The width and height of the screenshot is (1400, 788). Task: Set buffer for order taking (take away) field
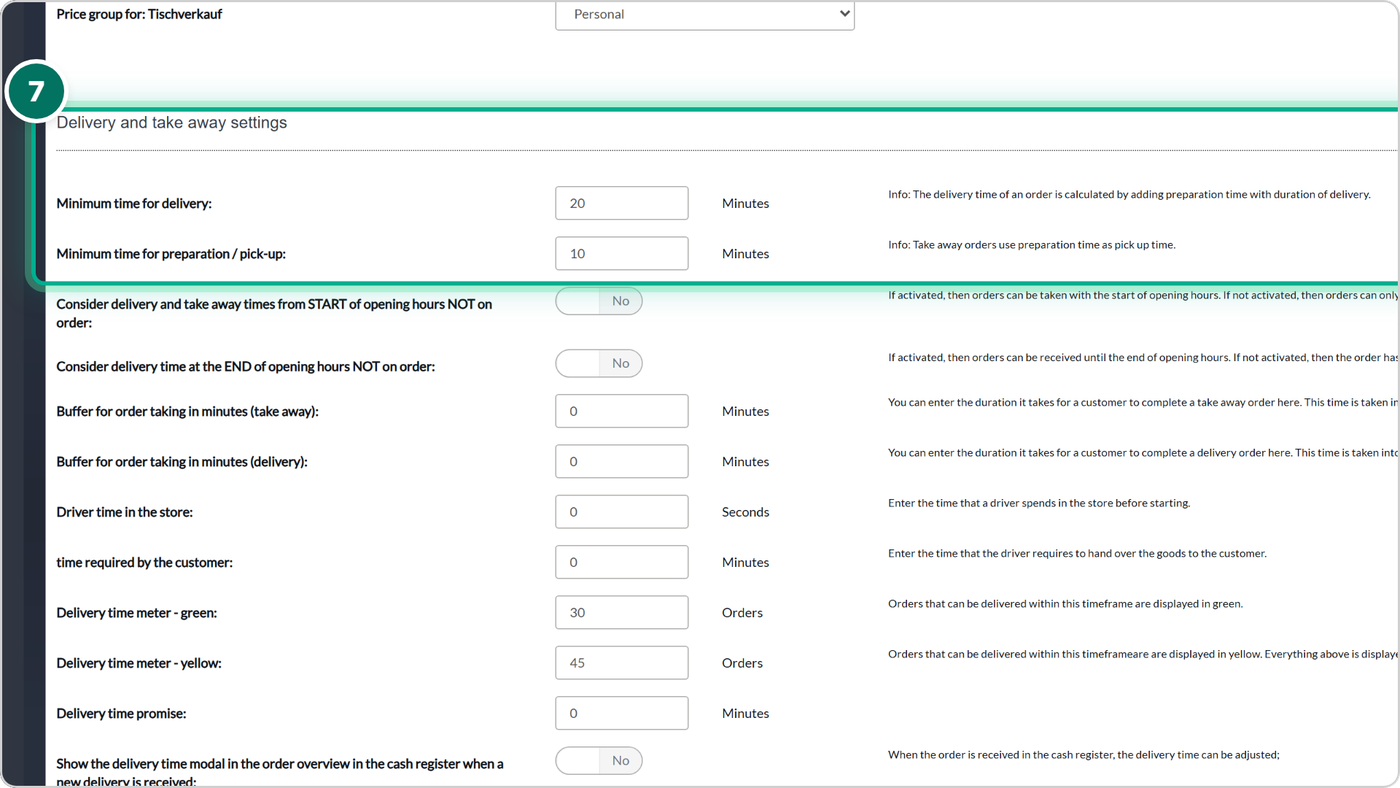(622, 411)
